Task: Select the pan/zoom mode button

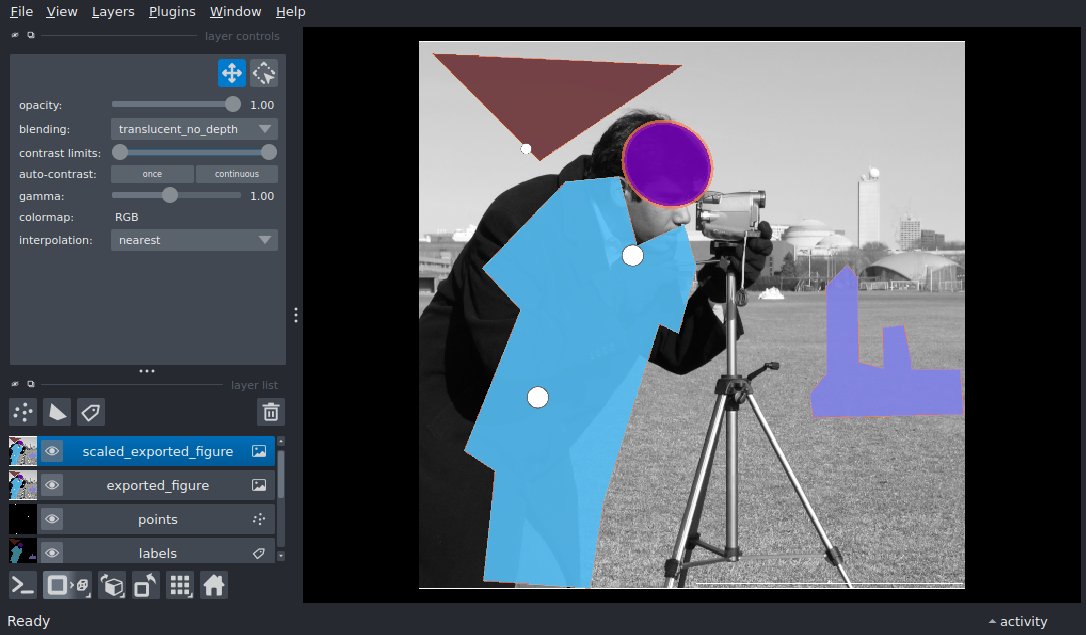Action: [x=231, y=73]
